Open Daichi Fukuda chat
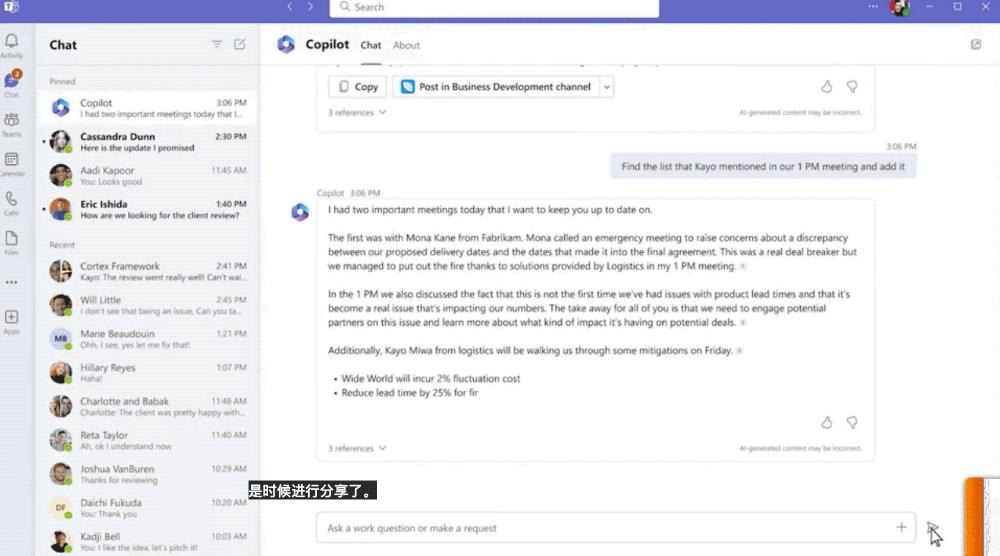This screenshot has width=1000, height=556. click(147, 508)
